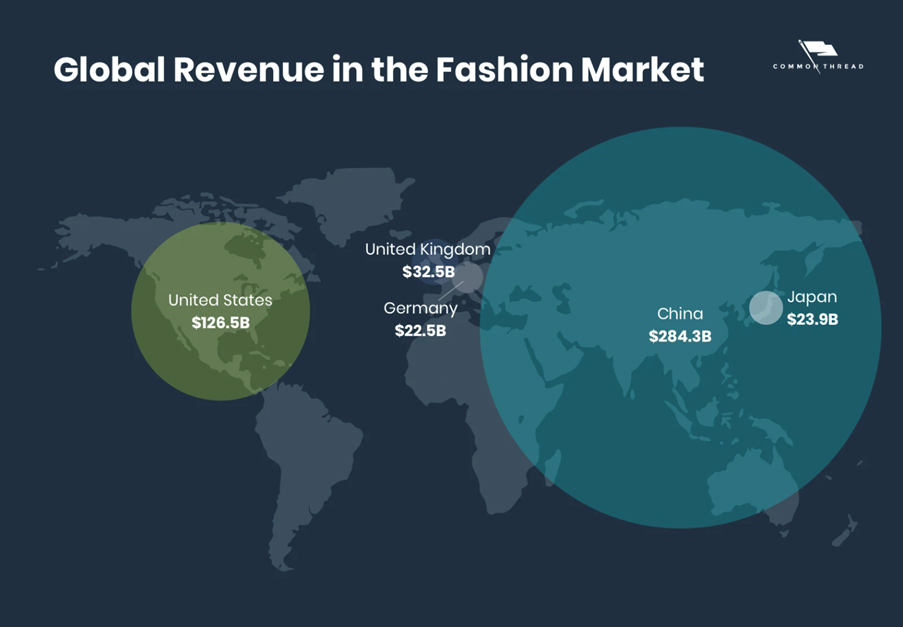Click the $23.9B Japan figure
The width and height of the screenshot is (903, 627).
814,320
